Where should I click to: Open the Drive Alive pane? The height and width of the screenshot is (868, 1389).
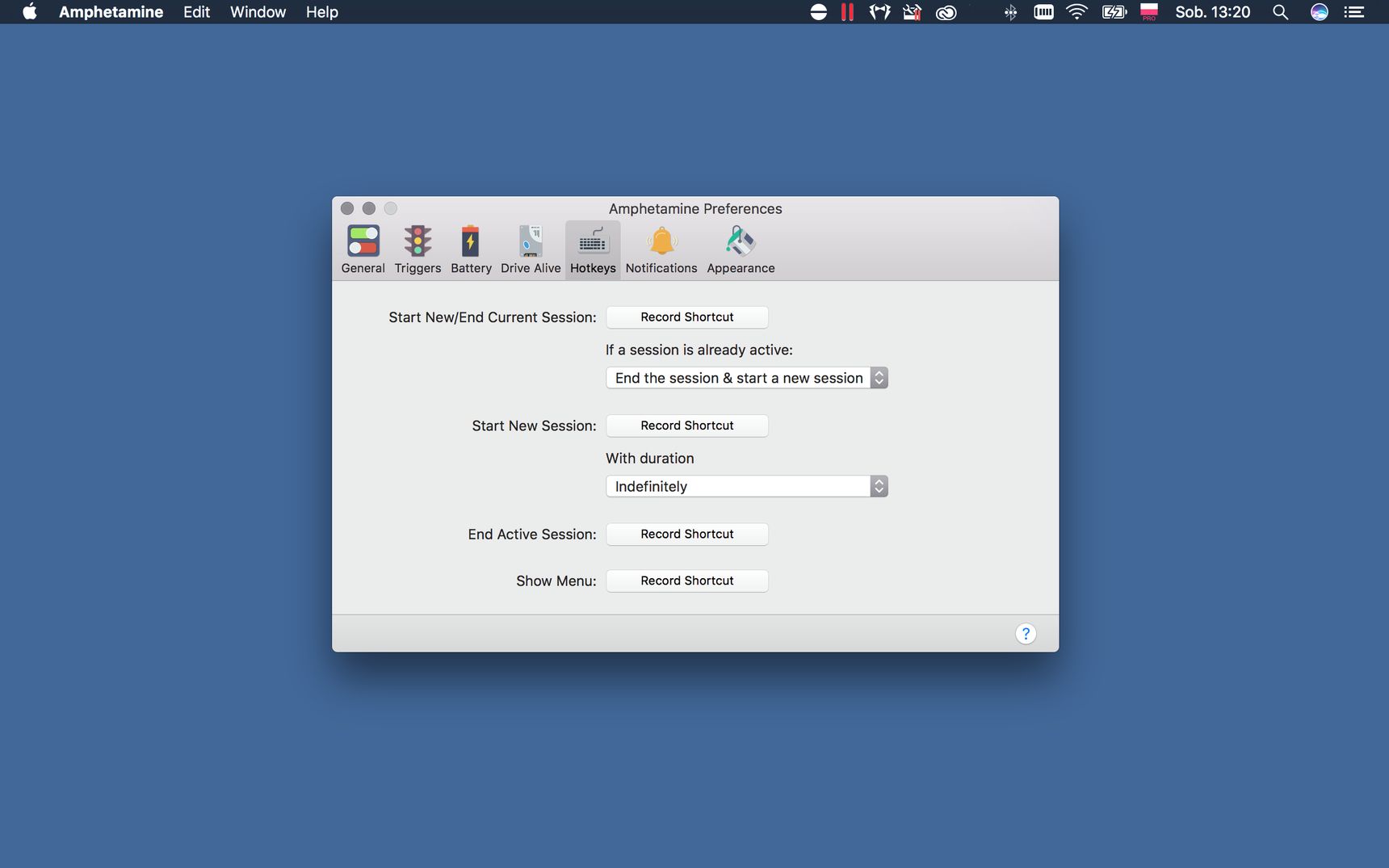coord(531,250)
